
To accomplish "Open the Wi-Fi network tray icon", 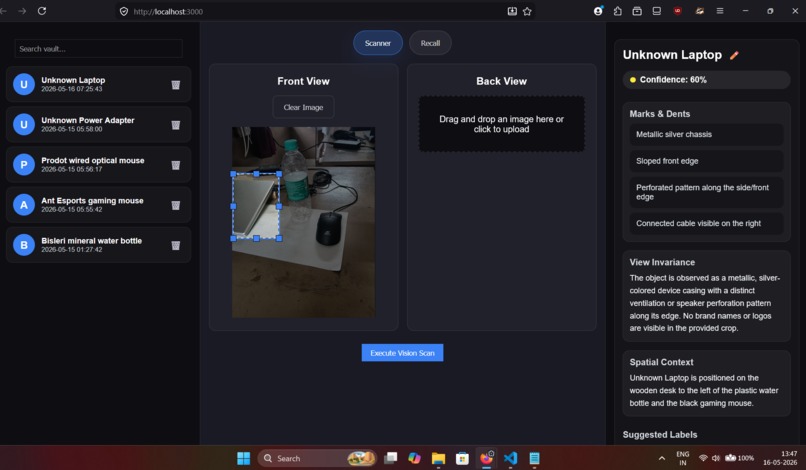I will pos(703,458).
